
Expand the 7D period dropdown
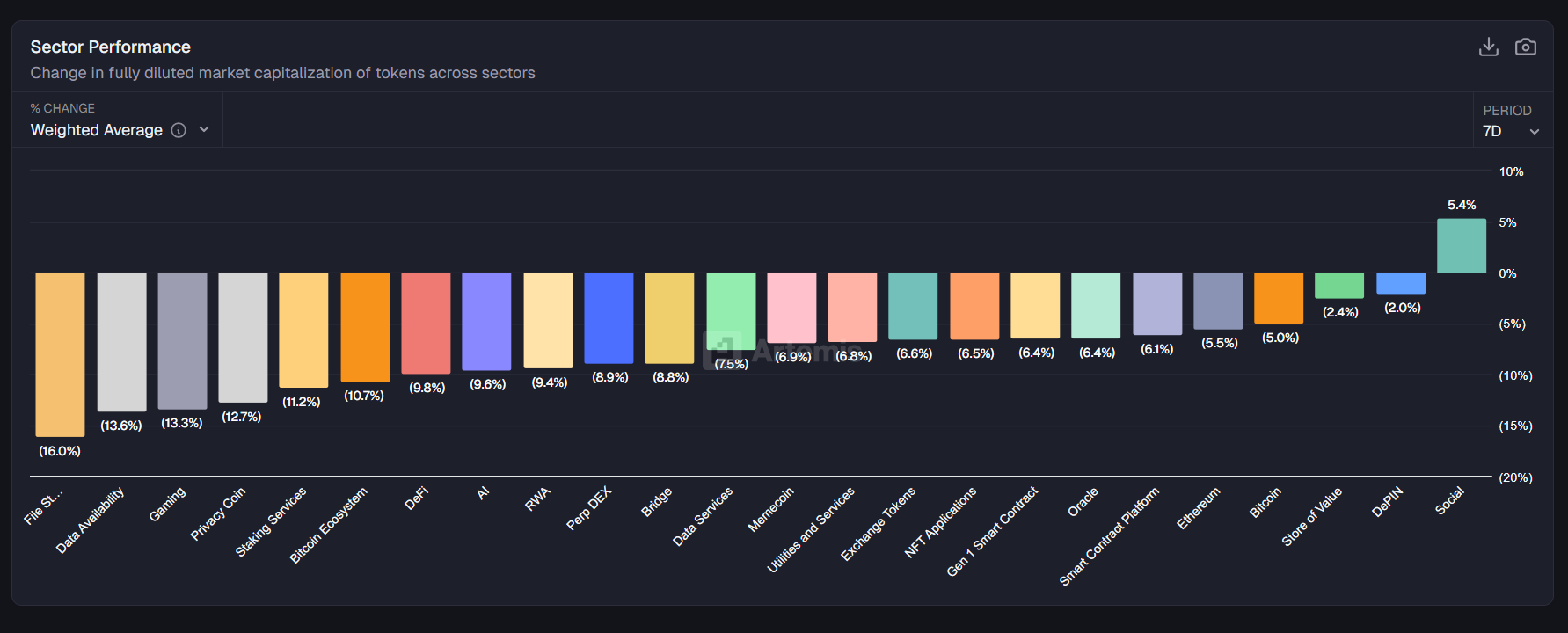pyautogui.click(x=1510, y=131)
